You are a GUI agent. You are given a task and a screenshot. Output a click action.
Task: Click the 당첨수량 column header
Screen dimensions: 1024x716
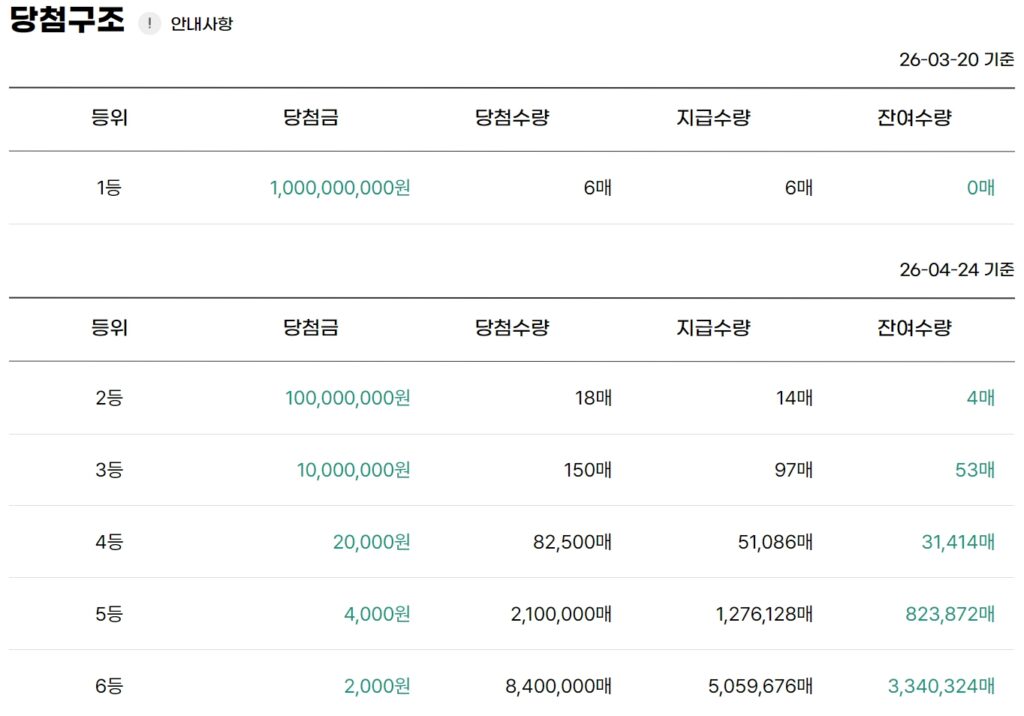tap(513, 117)
